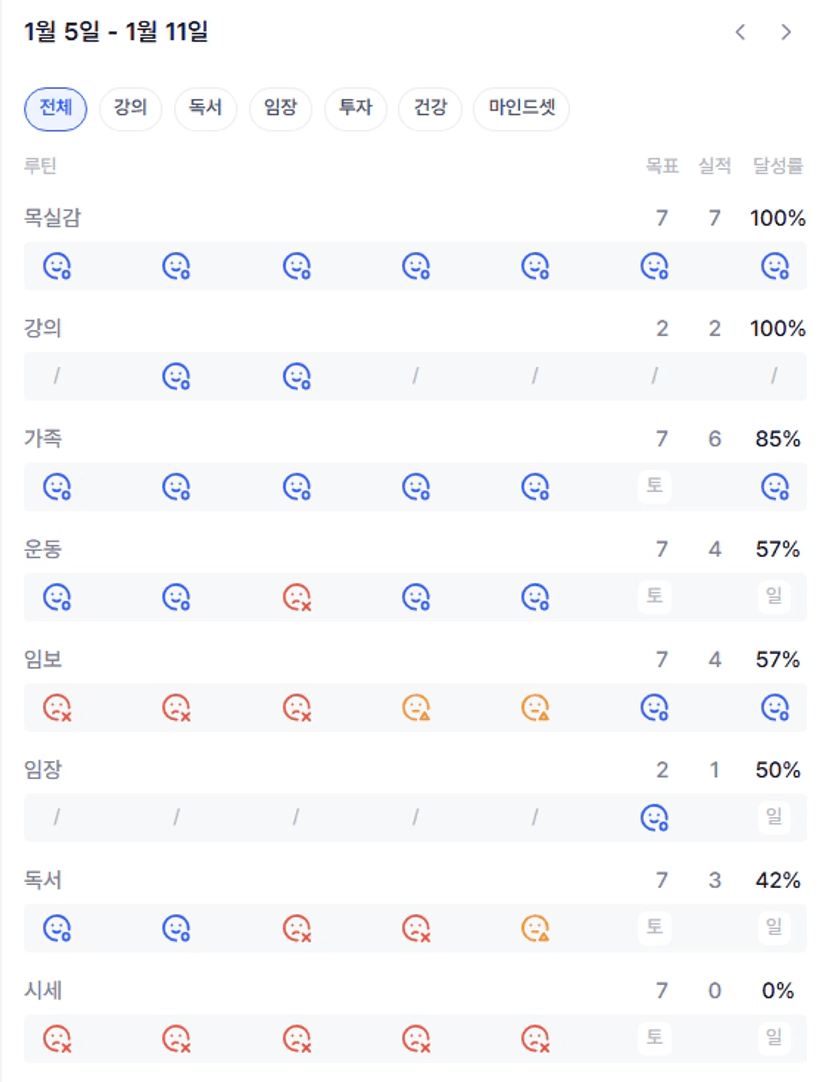Toggle the 일 box in 운동 row
The image size is (827, 1082).
tap(774, 597)
